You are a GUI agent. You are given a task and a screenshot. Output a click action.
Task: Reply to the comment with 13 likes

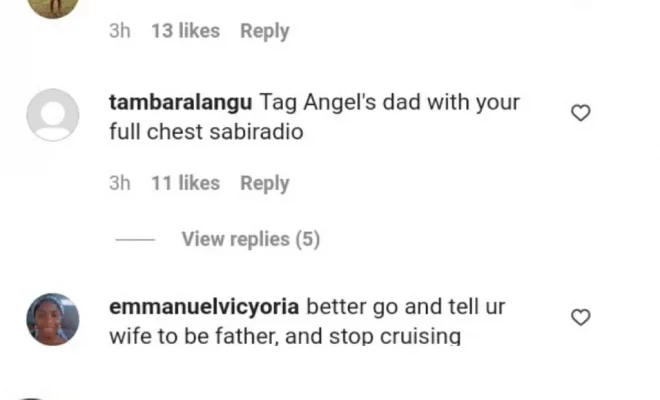pyautogui.click(x=264, y=31)
